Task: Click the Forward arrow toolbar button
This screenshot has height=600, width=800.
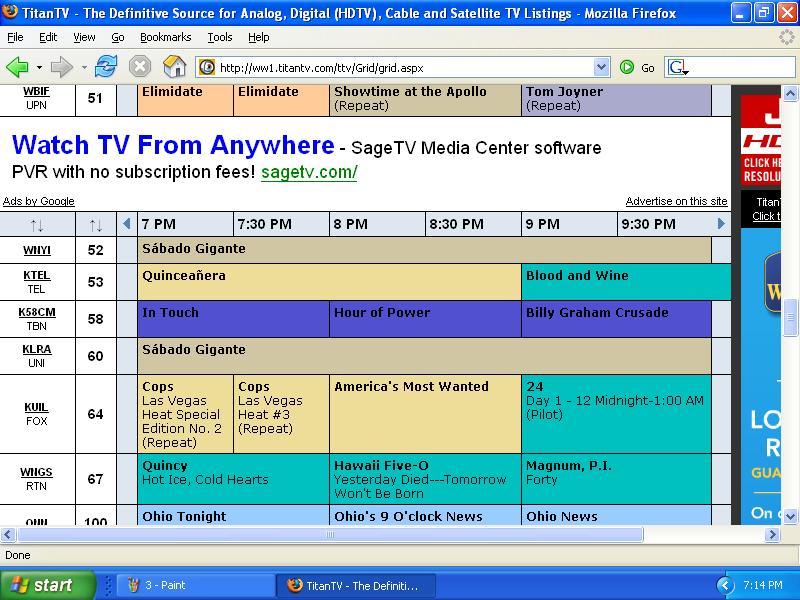Action: coord(62,67)
